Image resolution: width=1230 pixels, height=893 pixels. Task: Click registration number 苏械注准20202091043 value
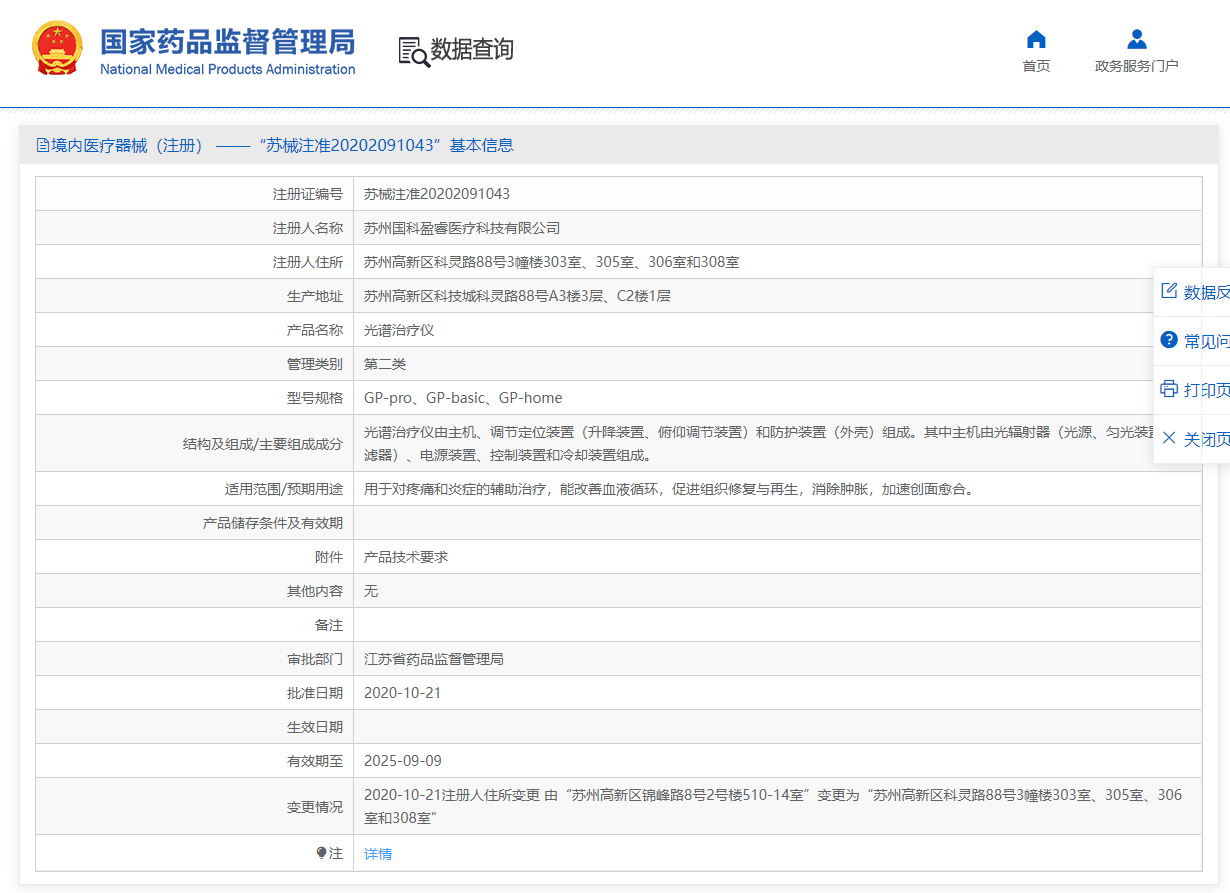[x=437, y=194]
